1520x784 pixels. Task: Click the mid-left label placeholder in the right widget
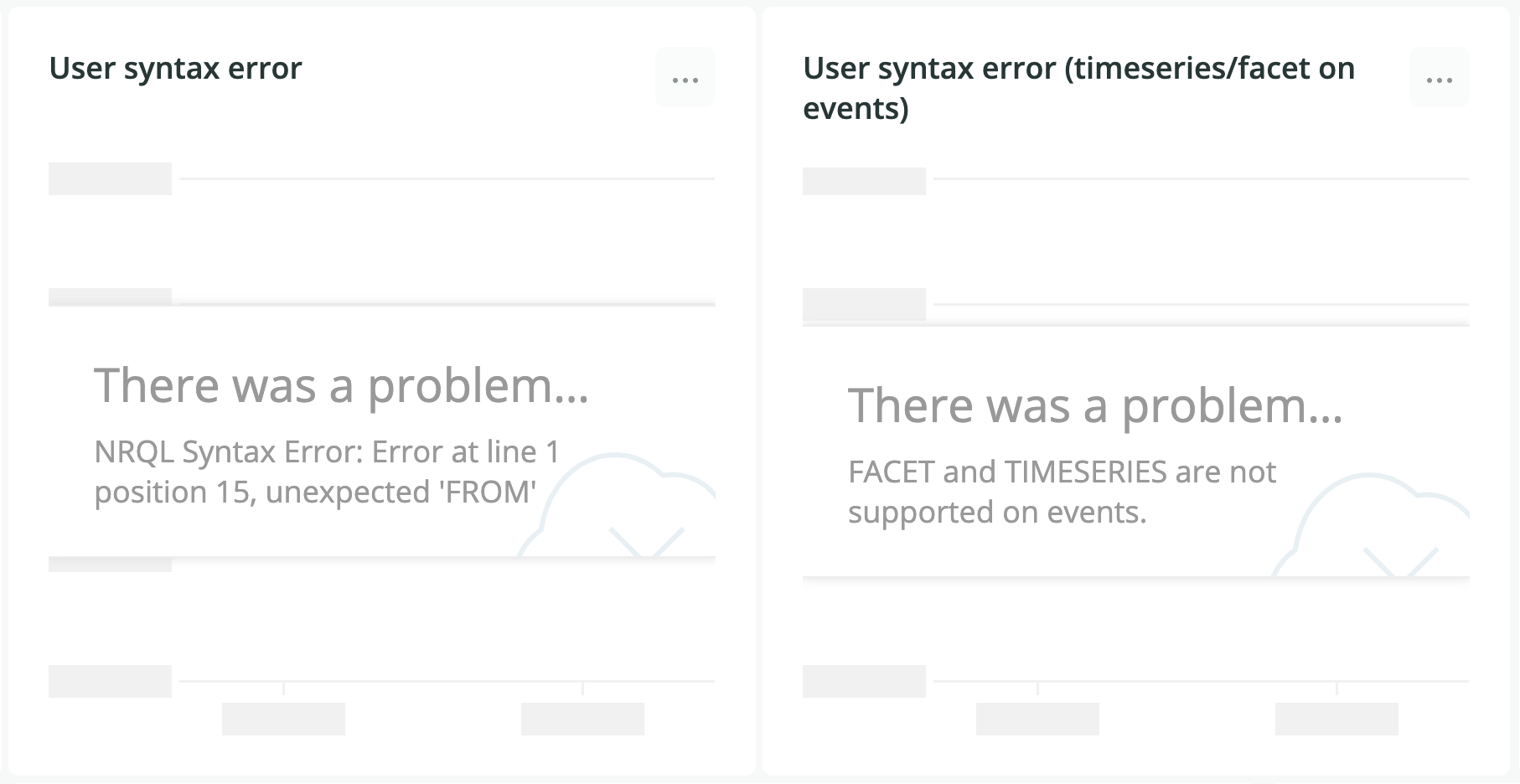tap(865, 306)
